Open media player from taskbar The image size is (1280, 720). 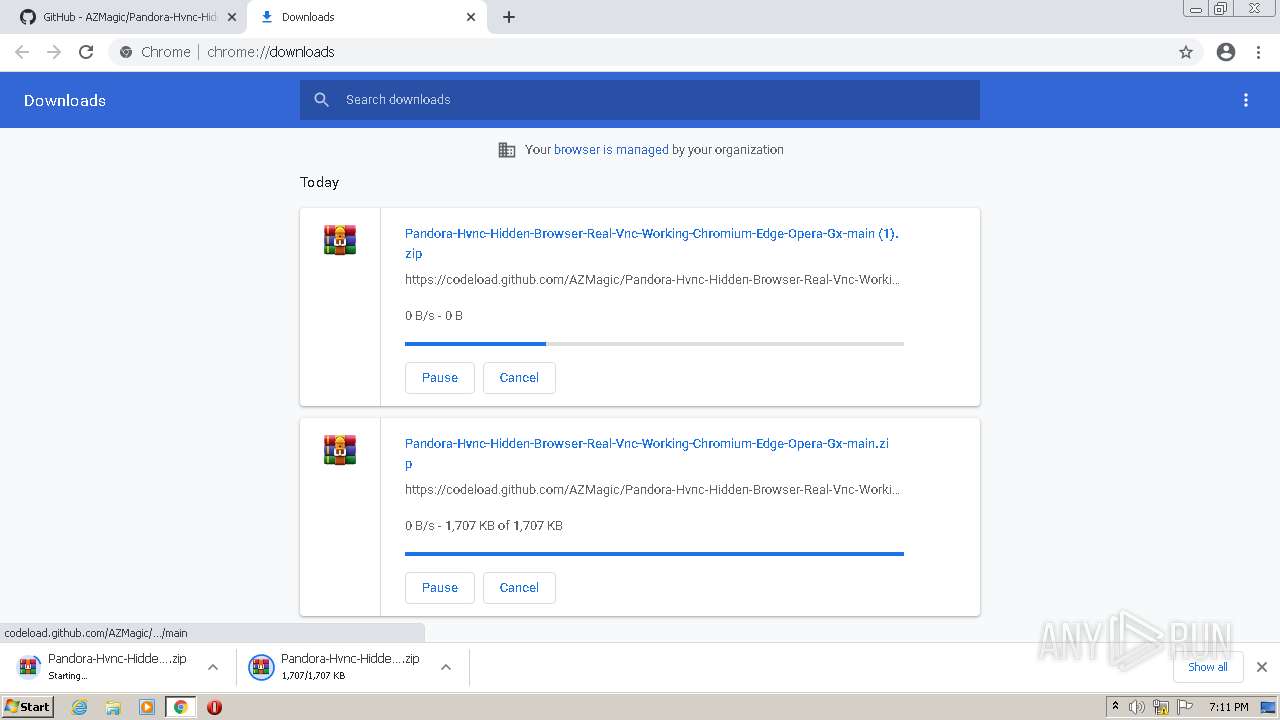[147, 707]
